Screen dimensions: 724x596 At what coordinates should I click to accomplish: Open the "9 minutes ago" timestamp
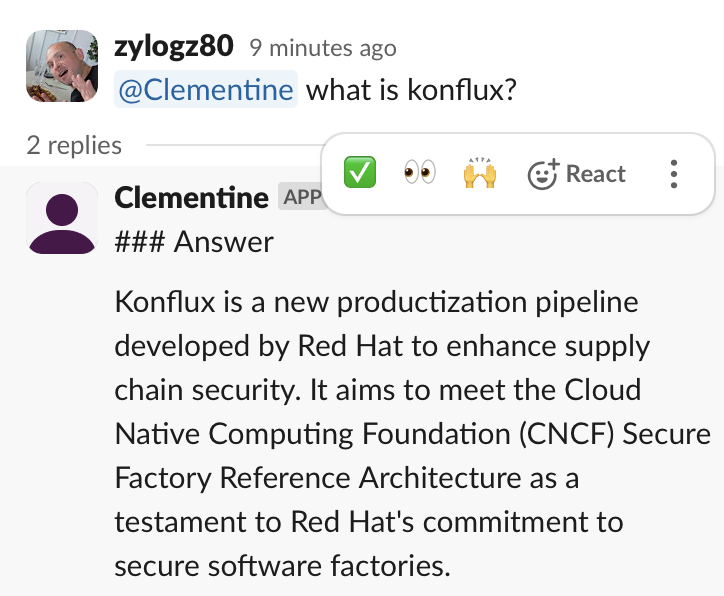[x=322, y=47]
